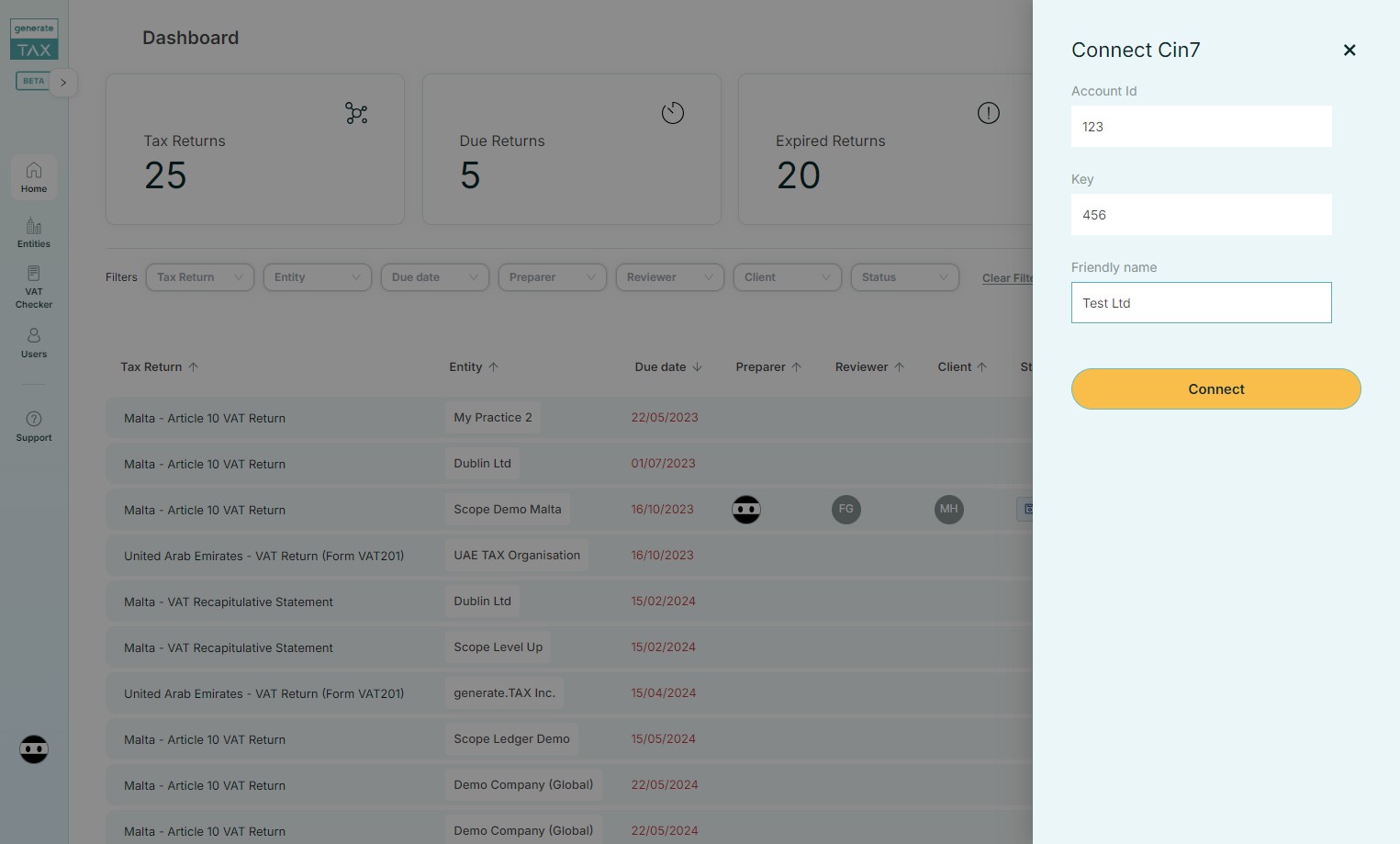Open Home in the sidebar

(34, 177)
